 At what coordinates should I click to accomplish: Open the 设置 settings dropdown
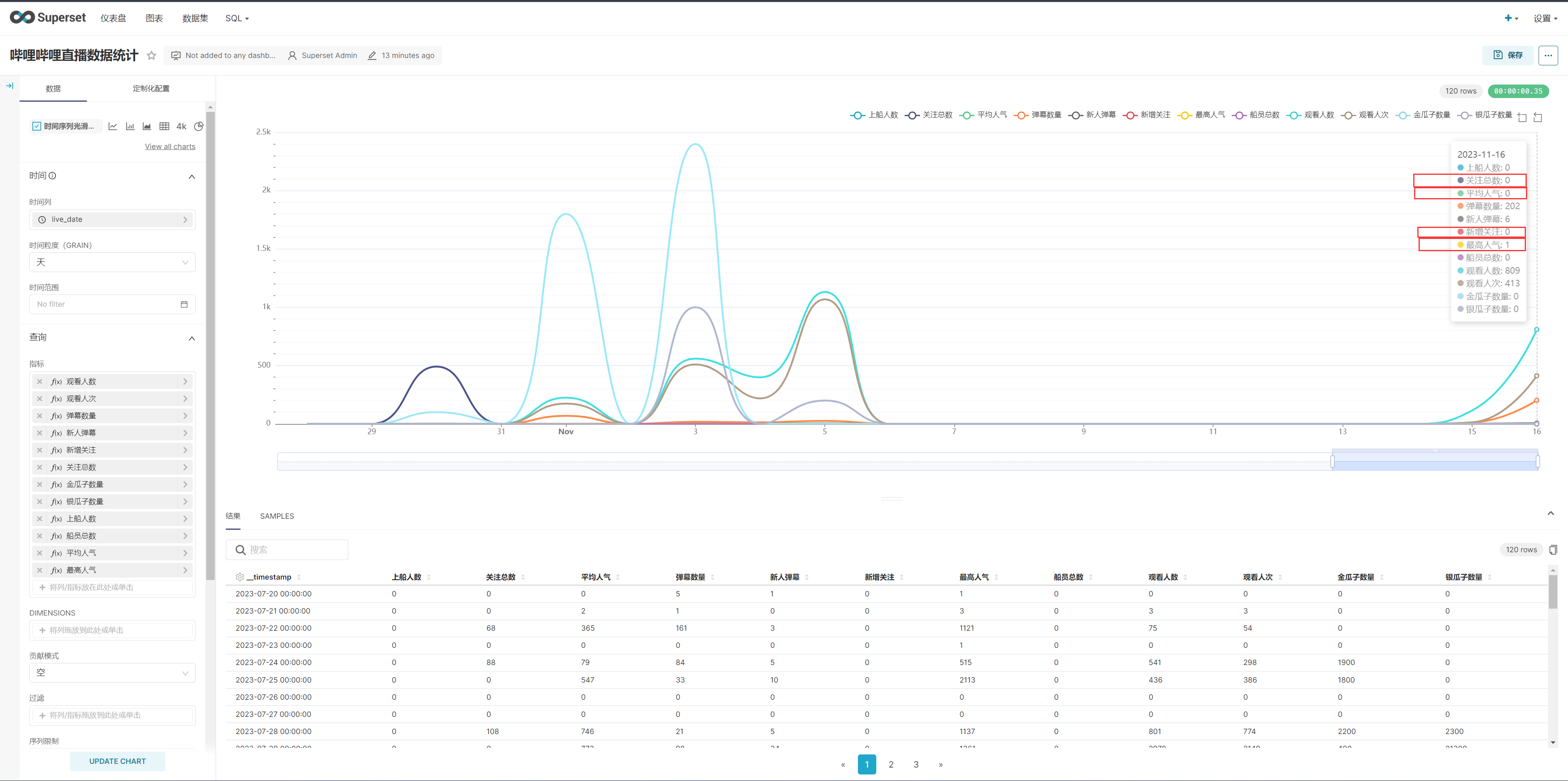click(1545, 18)
